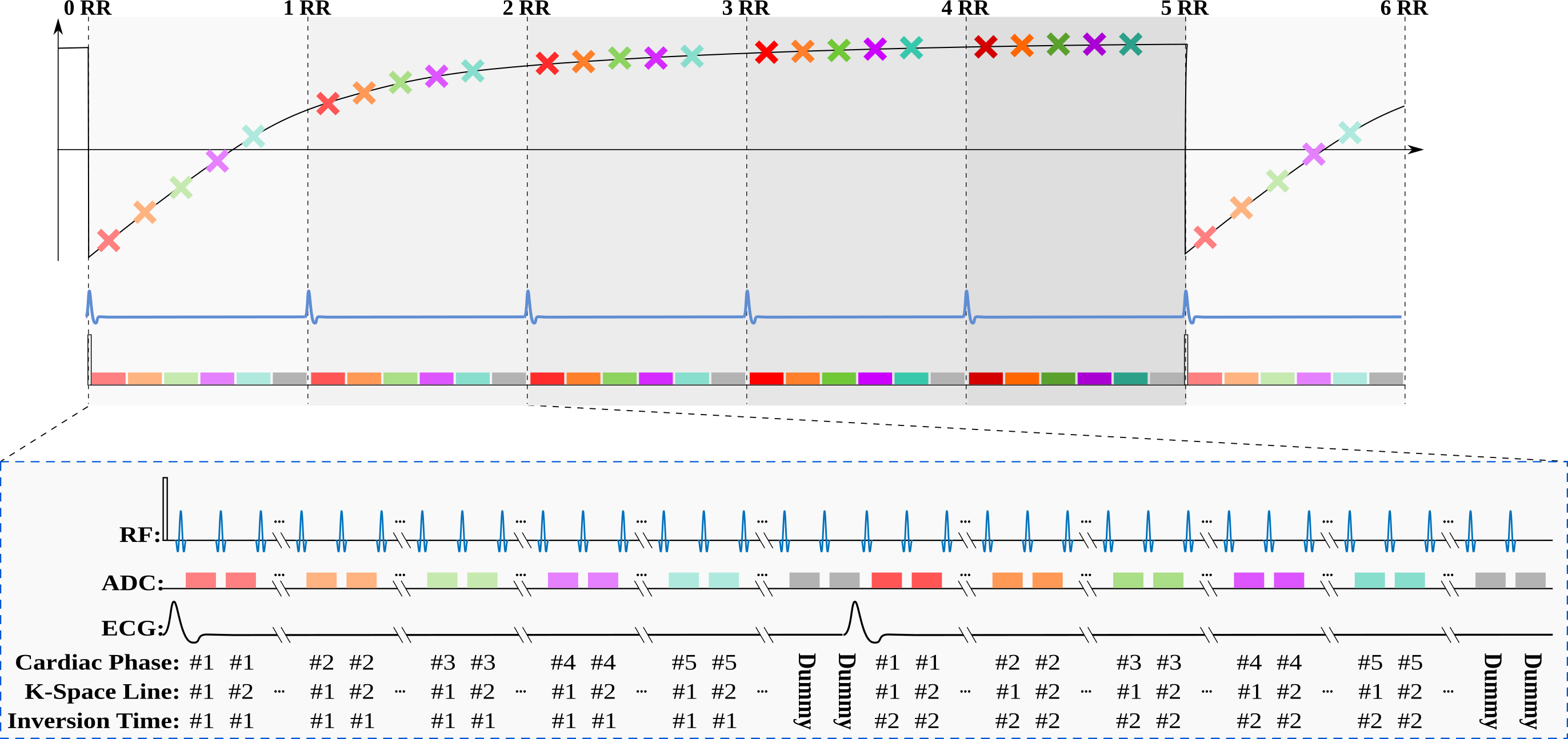Image resolution: width=1568 pixels, height=739 pixels.
Task: Click the bright red block right after 3 RR on the timeline bar
Action: pos(766,378)
